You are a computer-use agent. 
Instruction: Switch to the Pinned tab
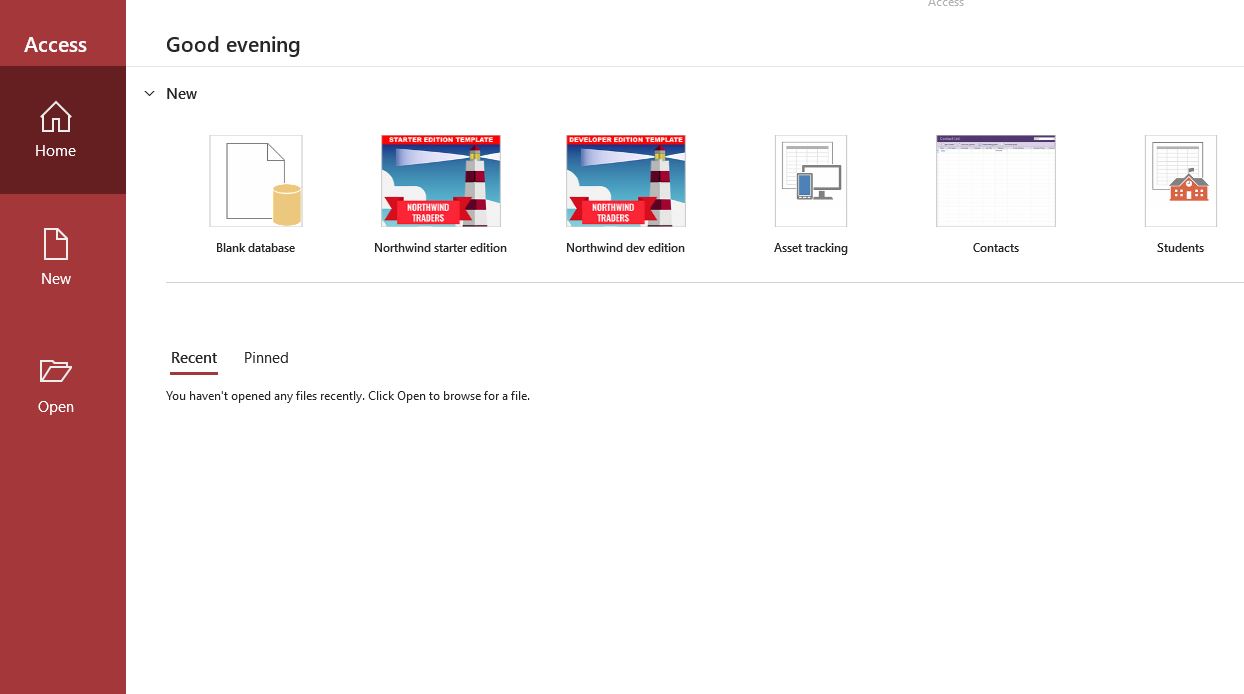click(x=265, y=358)
